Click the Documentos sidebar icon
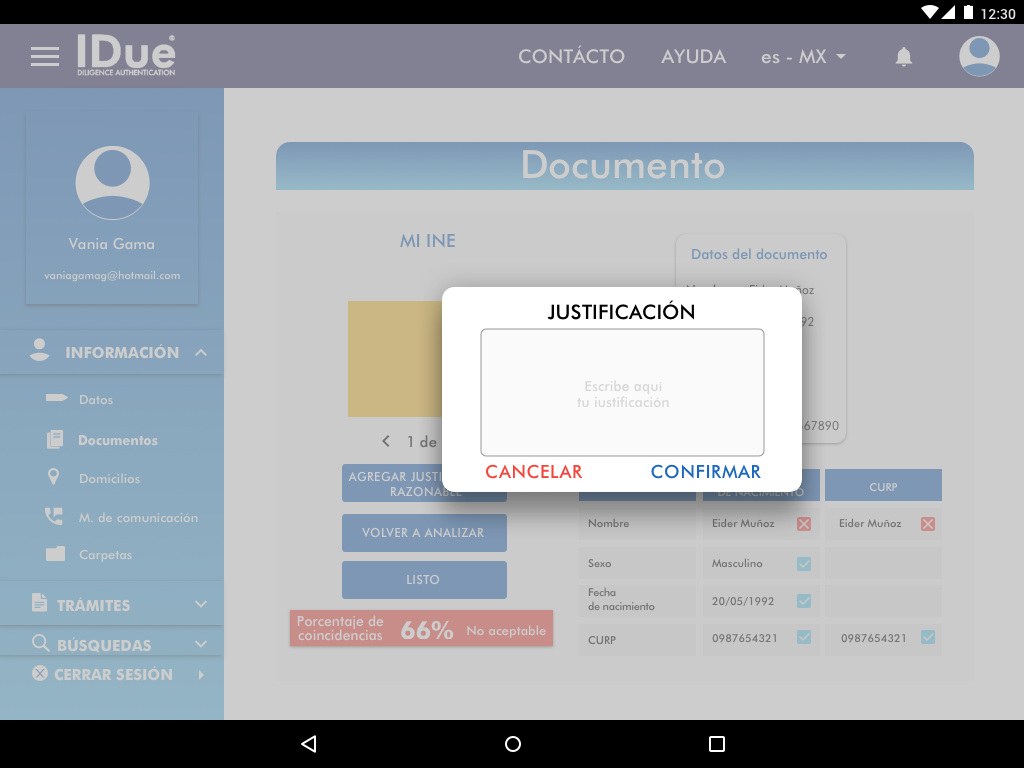The image size is (1024, 768). pyautogui.click(x=55, y=440)
